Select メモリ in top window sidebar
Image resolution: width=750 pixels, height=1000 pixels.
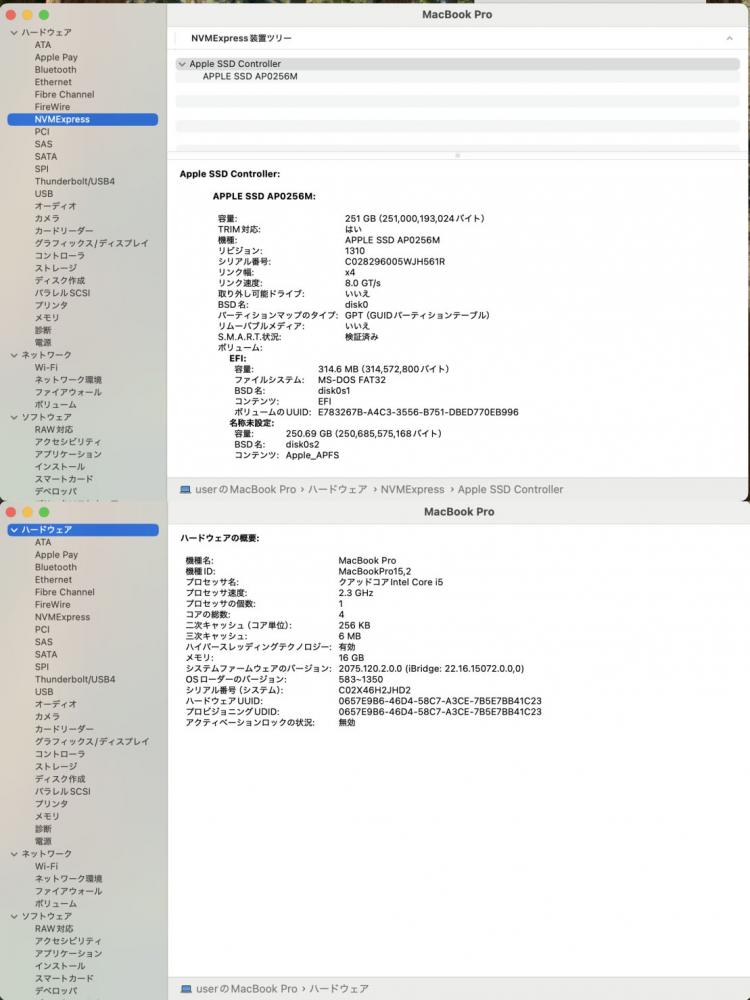[x=47, y=318]
